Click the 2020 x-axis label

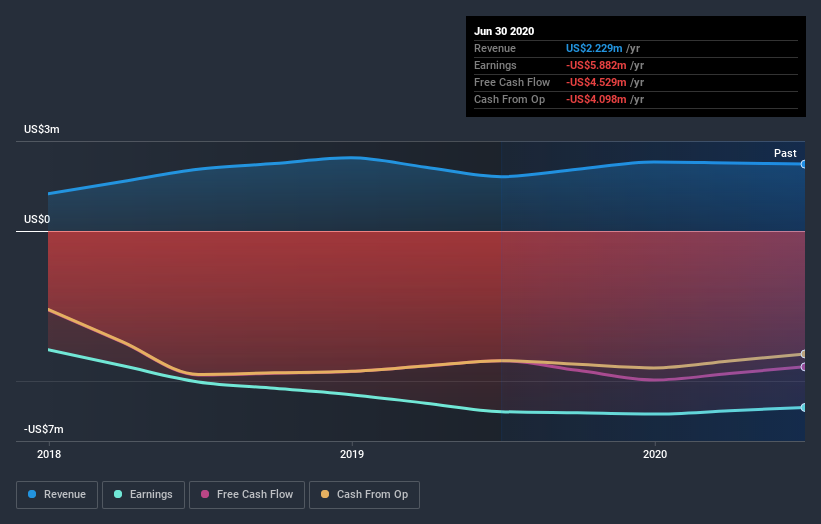point(655,454)
